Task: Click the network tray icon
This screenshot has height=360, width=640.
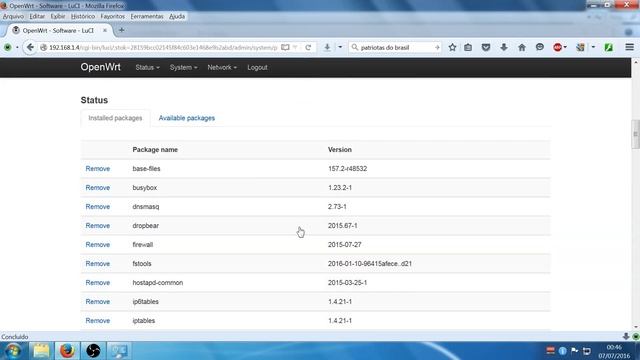Action: (587, 351)
